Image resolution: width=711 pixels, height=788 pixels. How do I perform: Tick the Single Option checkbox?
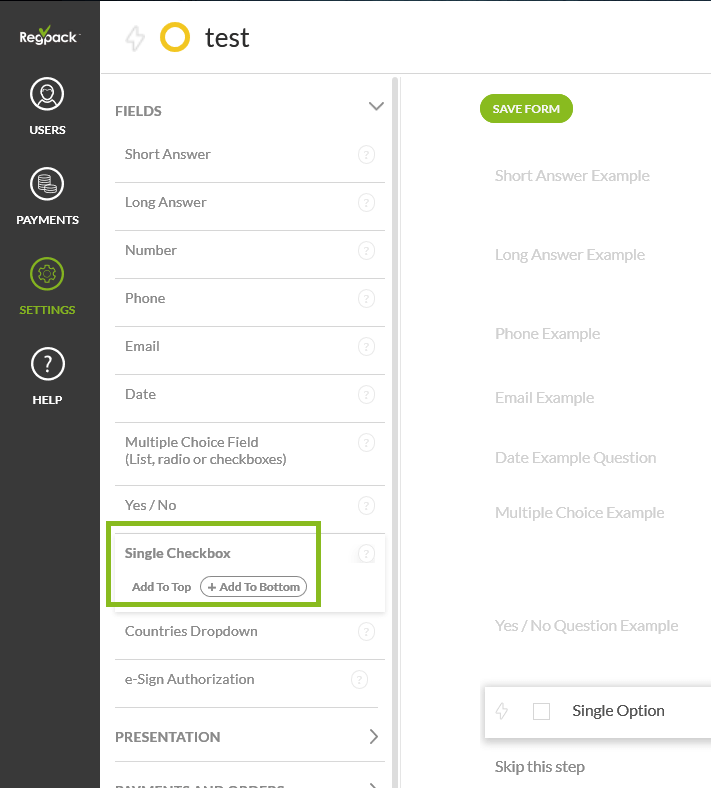coord(542,711)
